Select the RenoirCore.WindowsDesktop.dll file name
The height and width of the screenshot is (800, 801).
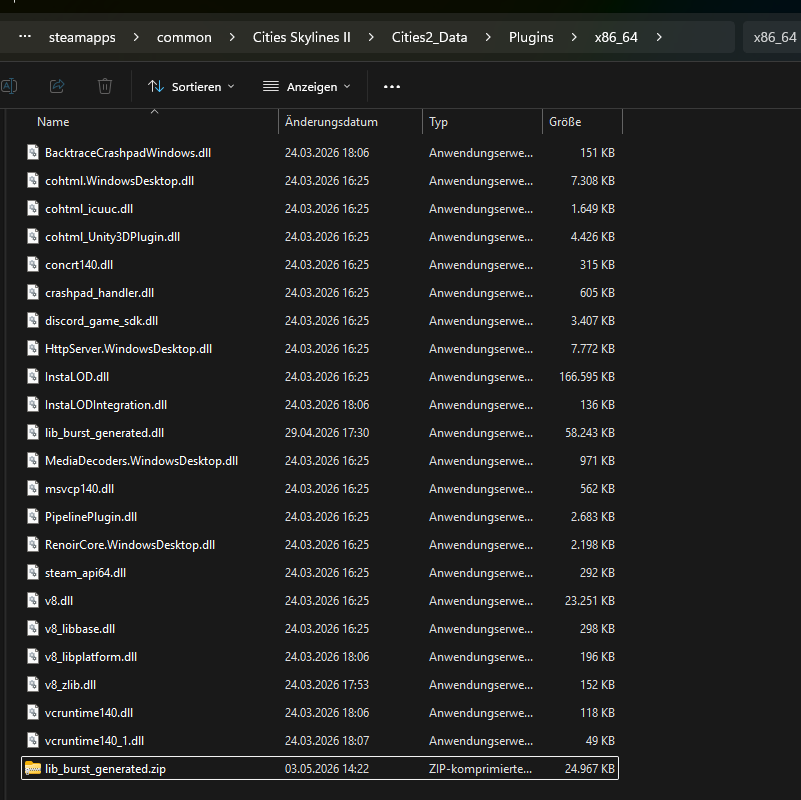(130, 545)
